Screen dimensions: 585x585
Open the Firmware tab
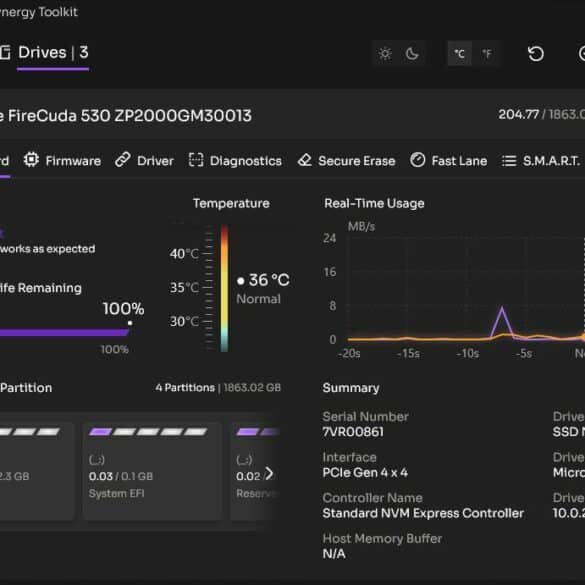tap(62, 160)
